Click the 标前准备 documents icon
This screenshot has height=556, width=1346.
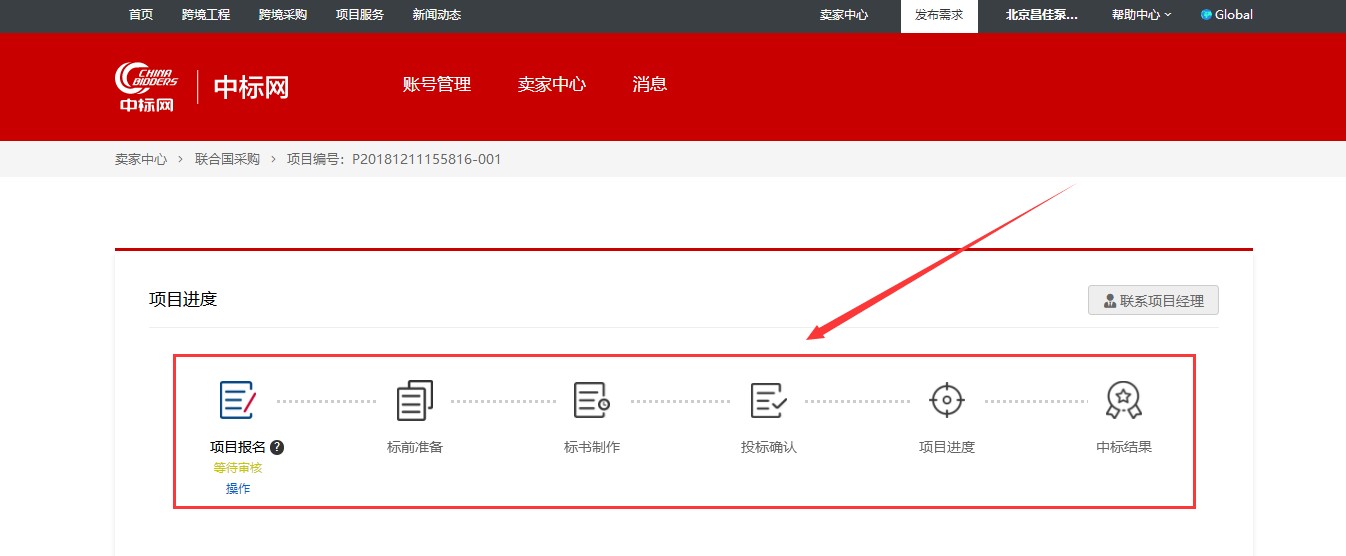coord(415,400)
